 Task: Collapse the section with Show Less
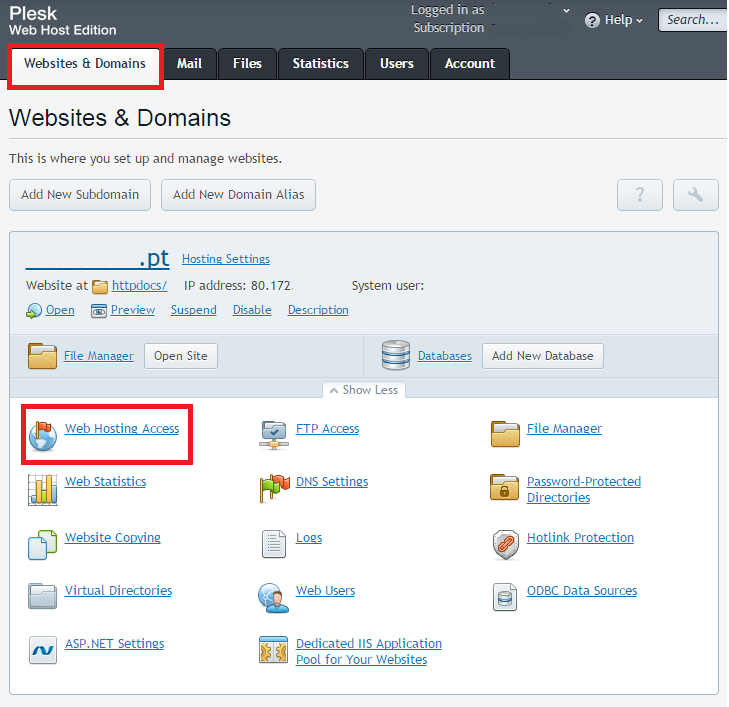(x=364, y=390)
